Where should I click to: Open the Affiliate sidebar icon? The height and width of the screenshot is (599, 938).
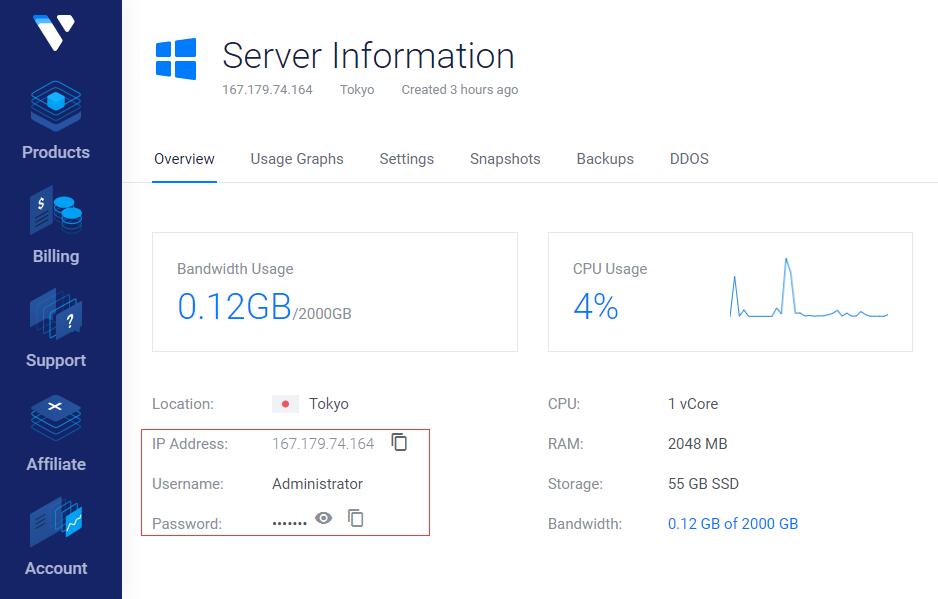(x=56, y=420)
